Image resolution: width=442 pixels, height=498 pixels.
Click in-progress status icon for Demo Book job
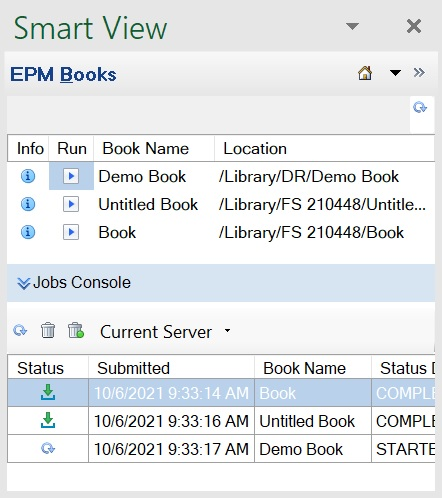(x=48, y=448)
